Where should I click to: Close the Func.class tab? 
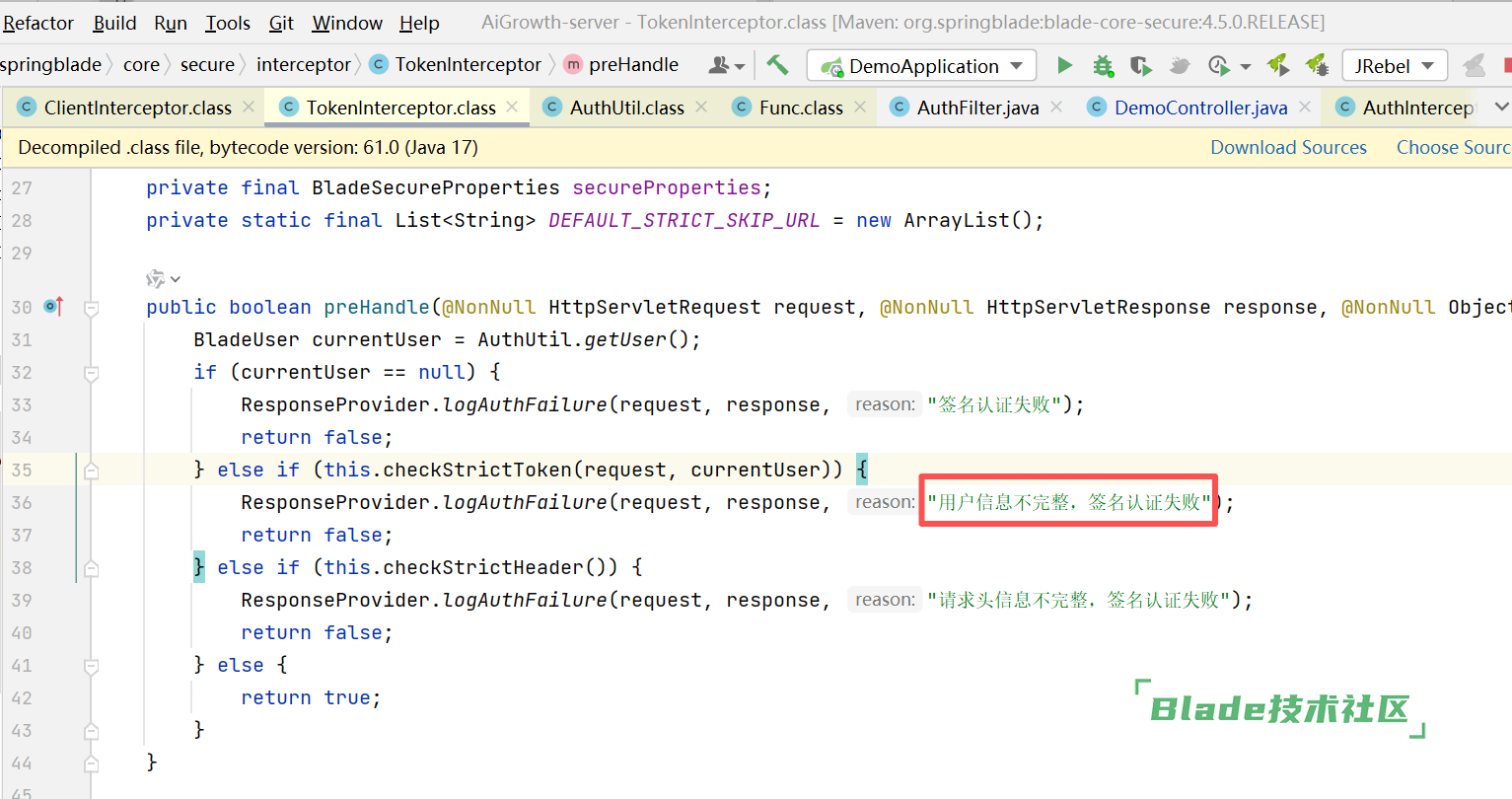click(x=860, y=107)
